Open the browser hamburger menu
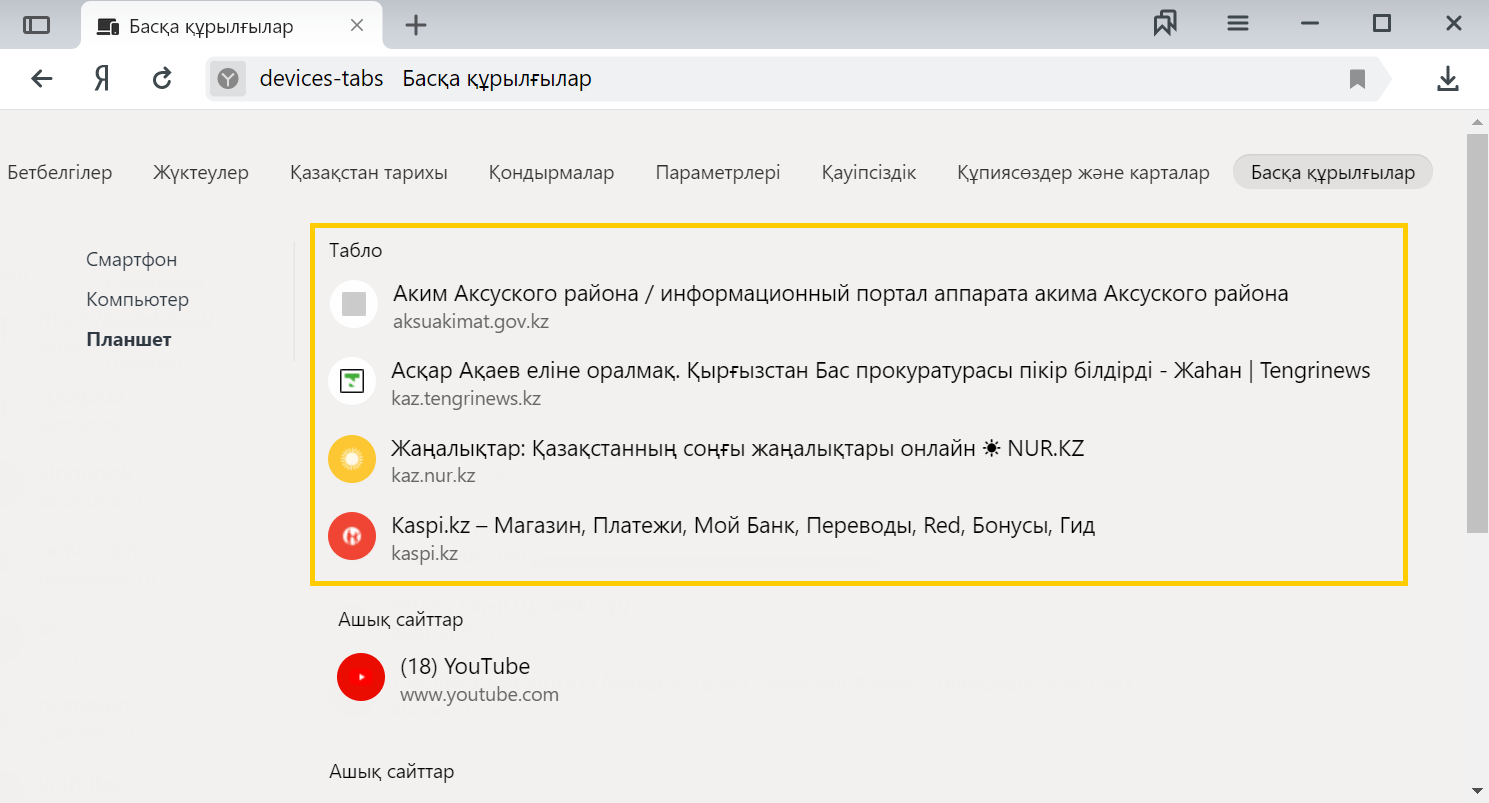The image size is (1489, 803). click(x=1238, y=24)
